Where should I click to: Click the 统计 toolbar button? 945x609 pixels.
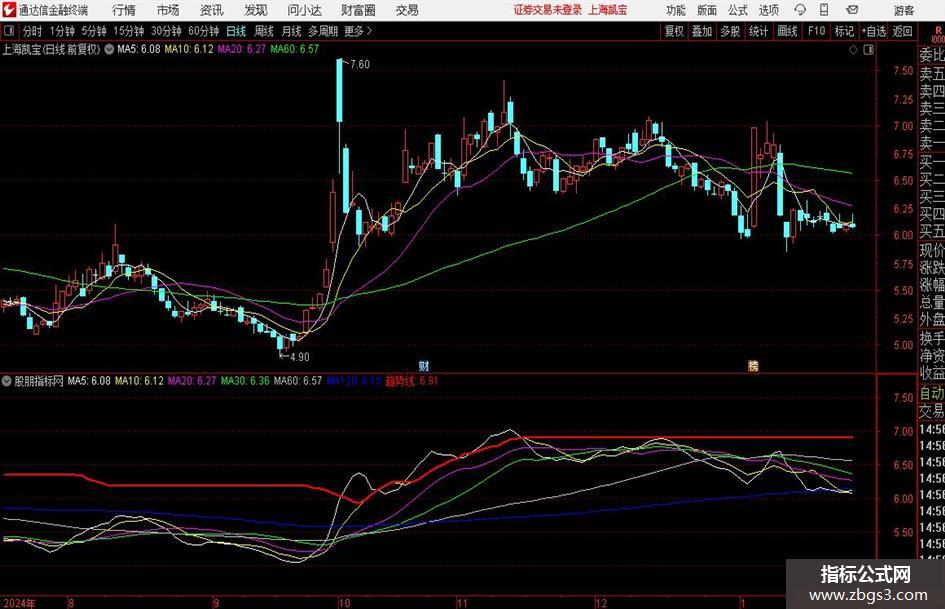pyautogui.click(x=758, y=31)
